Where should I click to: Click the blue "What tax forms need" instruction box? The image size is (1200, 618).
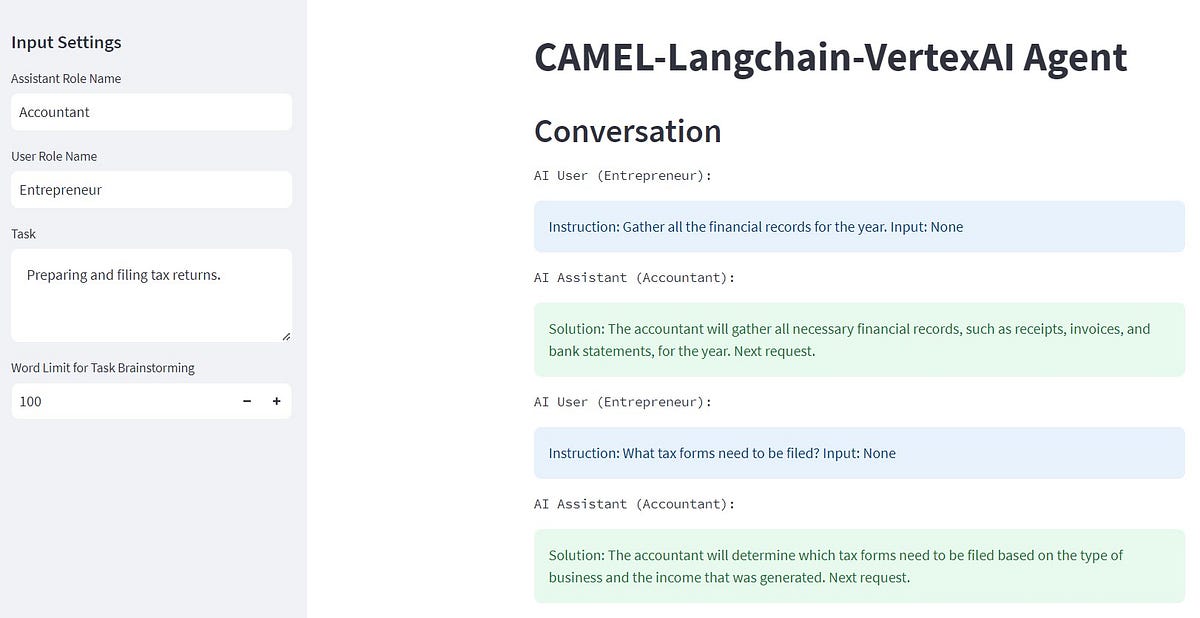pyautogui.click(x=859, y=453)
